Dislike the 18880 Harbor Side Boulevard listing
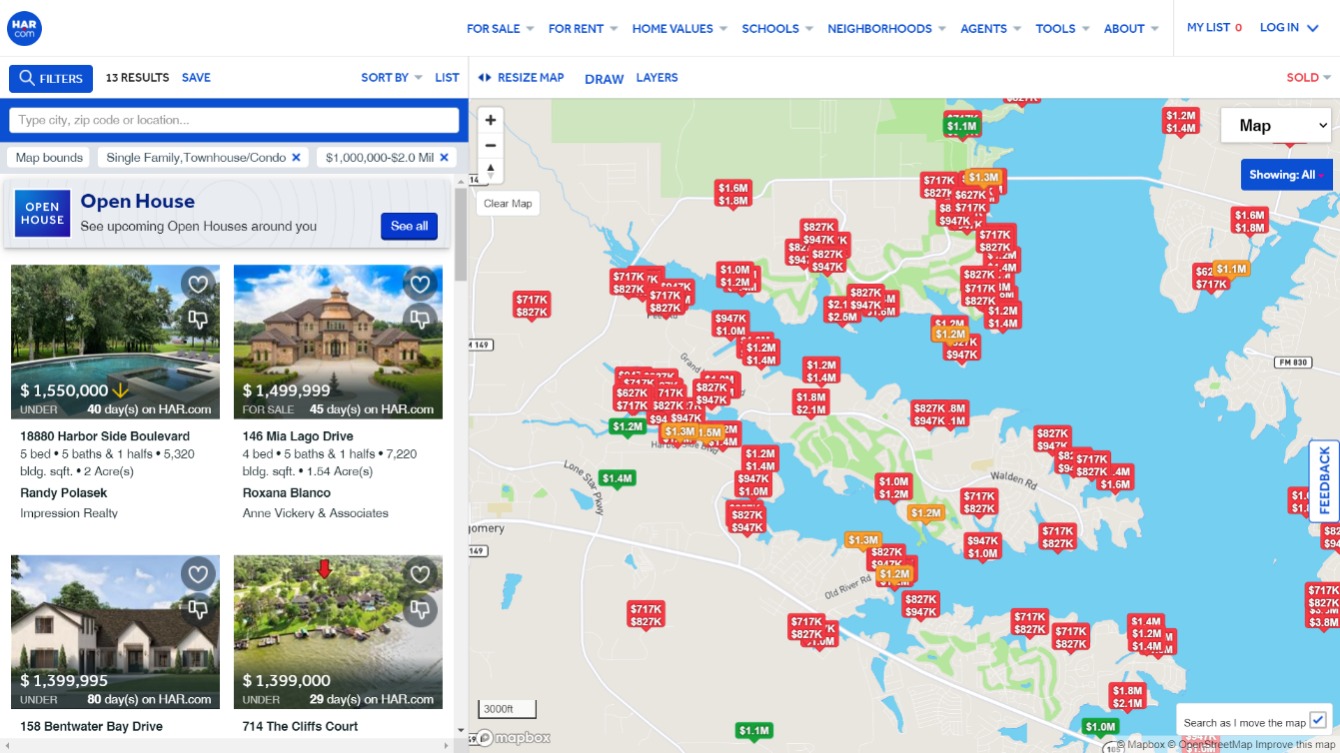 pos(198,319)
